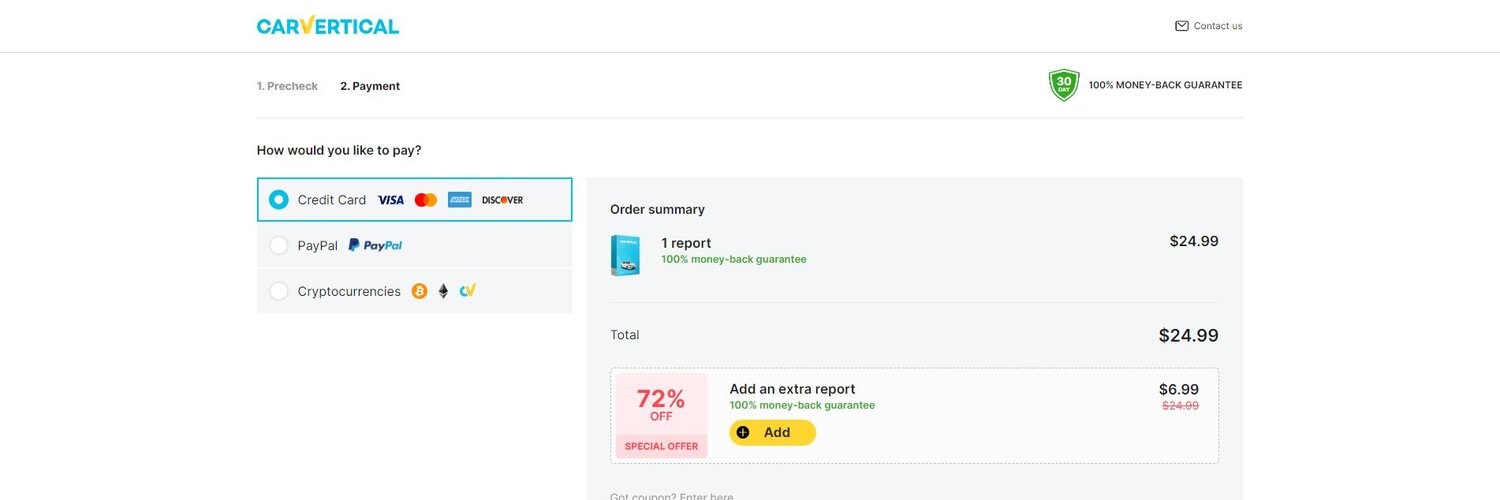The width and height of the screenshot is (1500, 500).
Task: Click the Visa card logo
Action: (391, 200)
